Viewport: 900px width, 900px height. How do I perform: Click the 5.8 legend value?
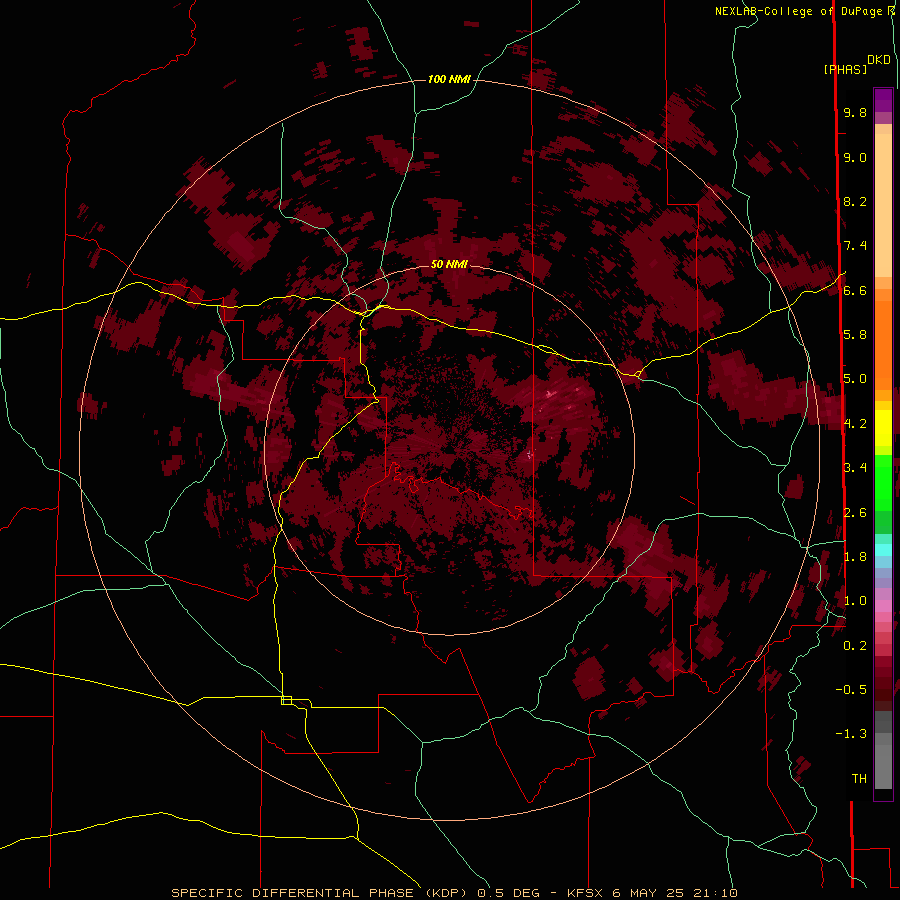point(855,334)
